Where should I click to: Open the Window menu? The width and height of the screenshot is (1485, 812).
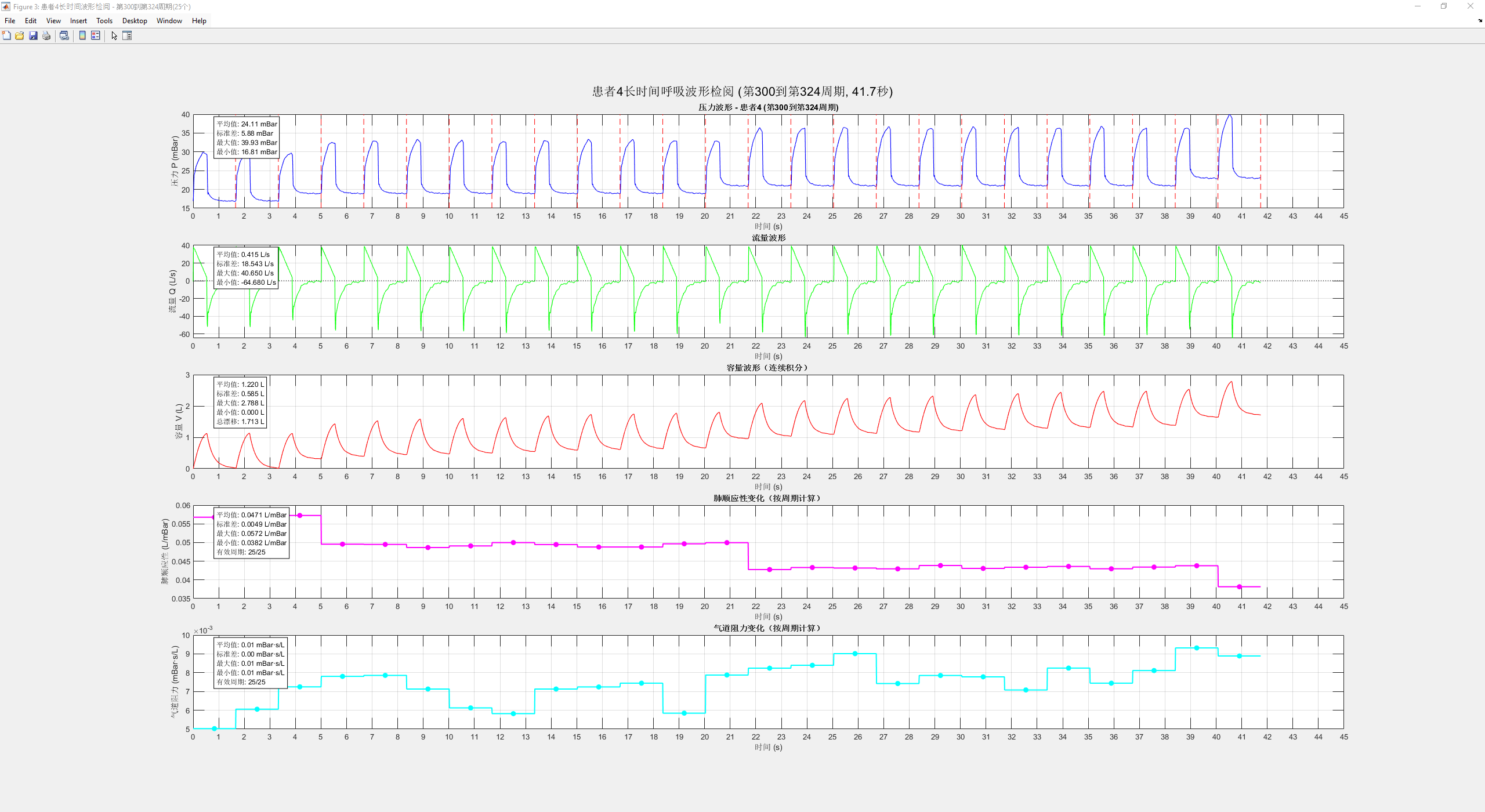coord(169,21)
